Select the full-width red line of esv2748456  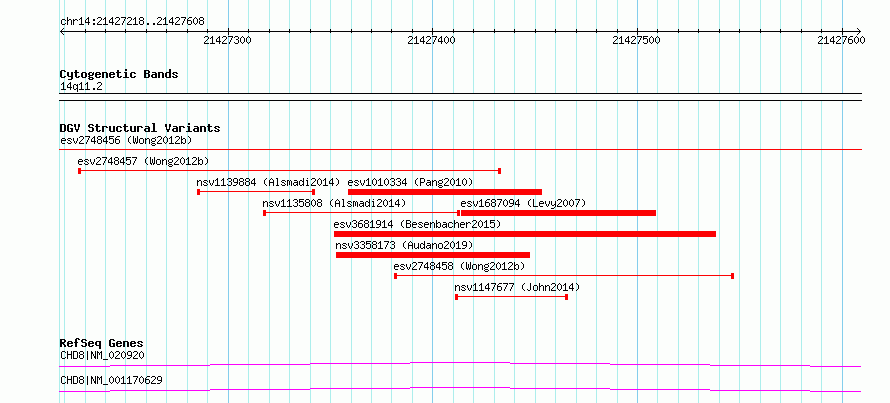point(460,149)
